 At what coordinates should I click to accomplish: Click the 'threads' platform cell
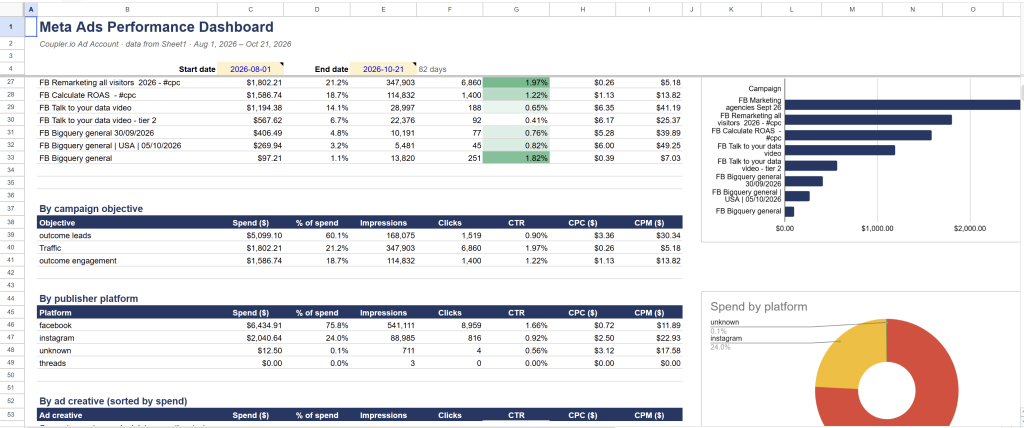pyautogui.click(x=127, y=363)
